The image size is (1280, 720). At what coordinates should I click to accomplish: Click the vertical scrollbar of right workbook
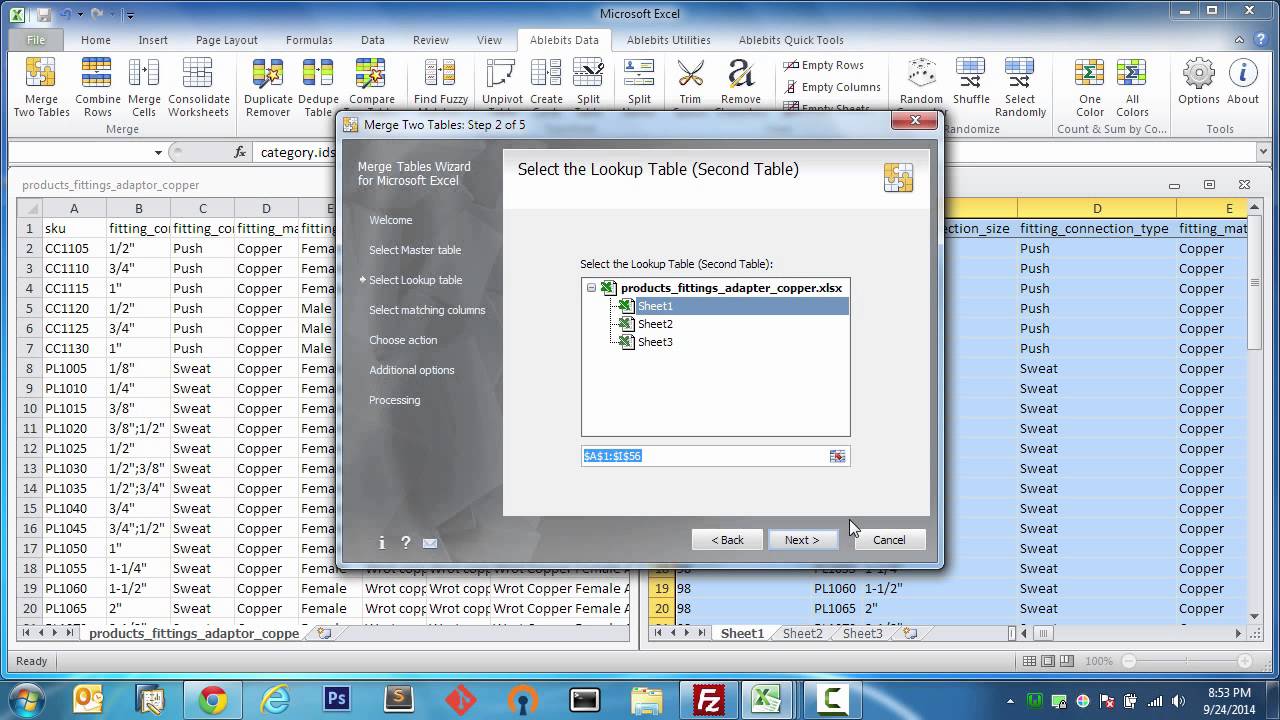1254,410
